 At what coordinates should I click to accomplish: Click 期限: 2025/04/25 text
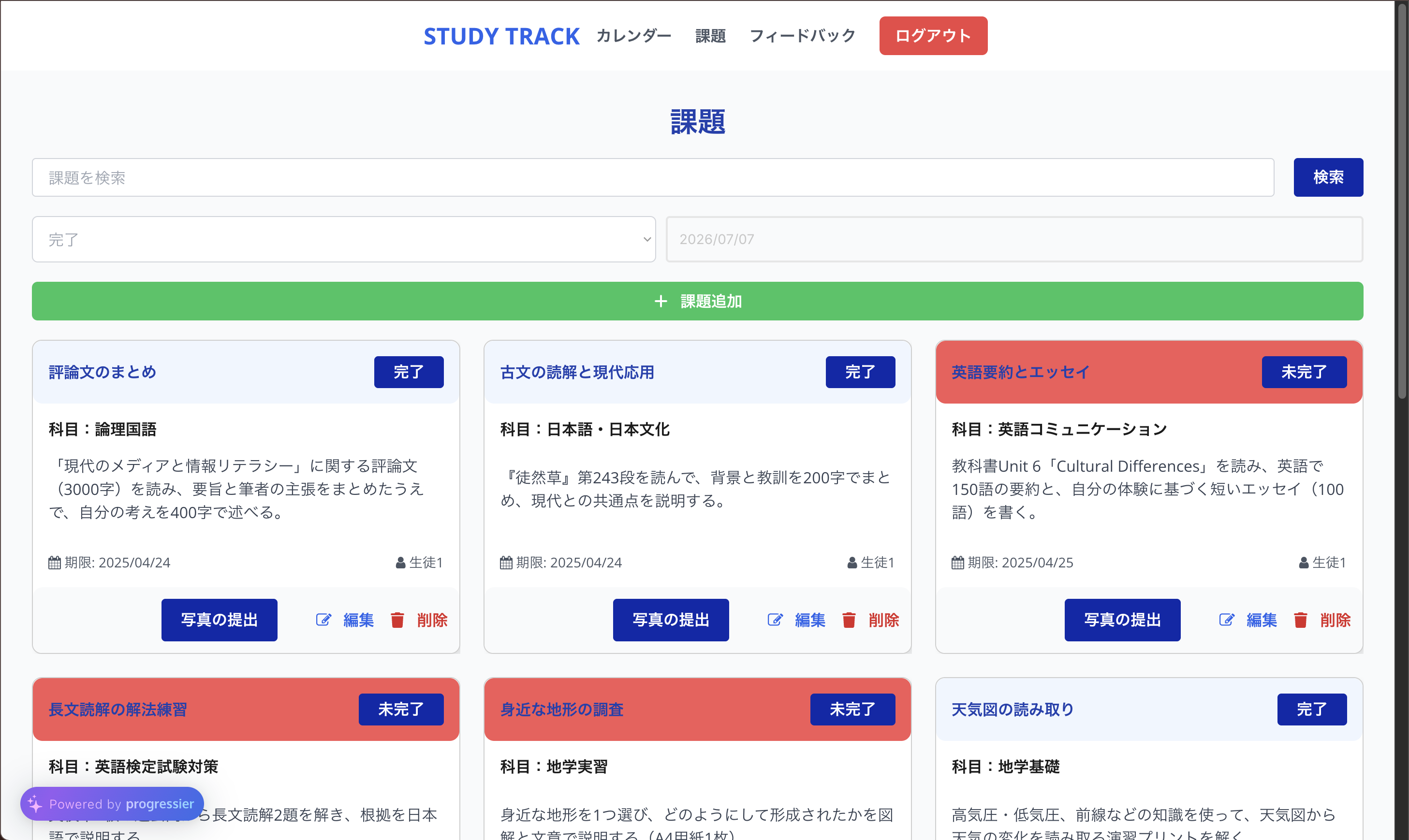[1021, 563]
